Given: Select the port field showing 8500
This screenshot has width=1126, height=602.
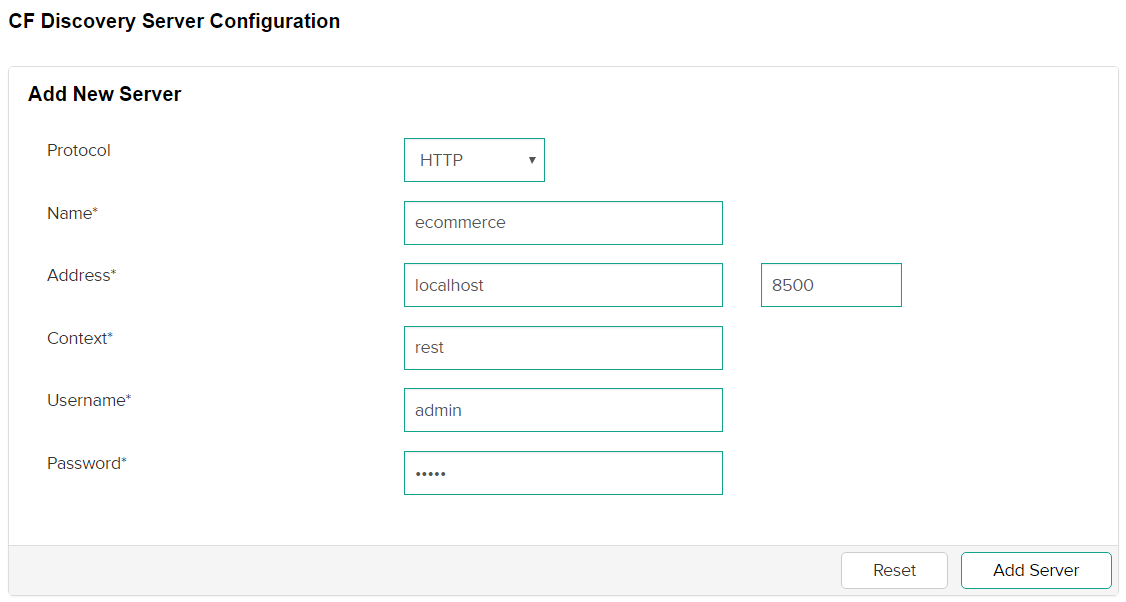Looking at the screenshot, I should pos(831,285).
